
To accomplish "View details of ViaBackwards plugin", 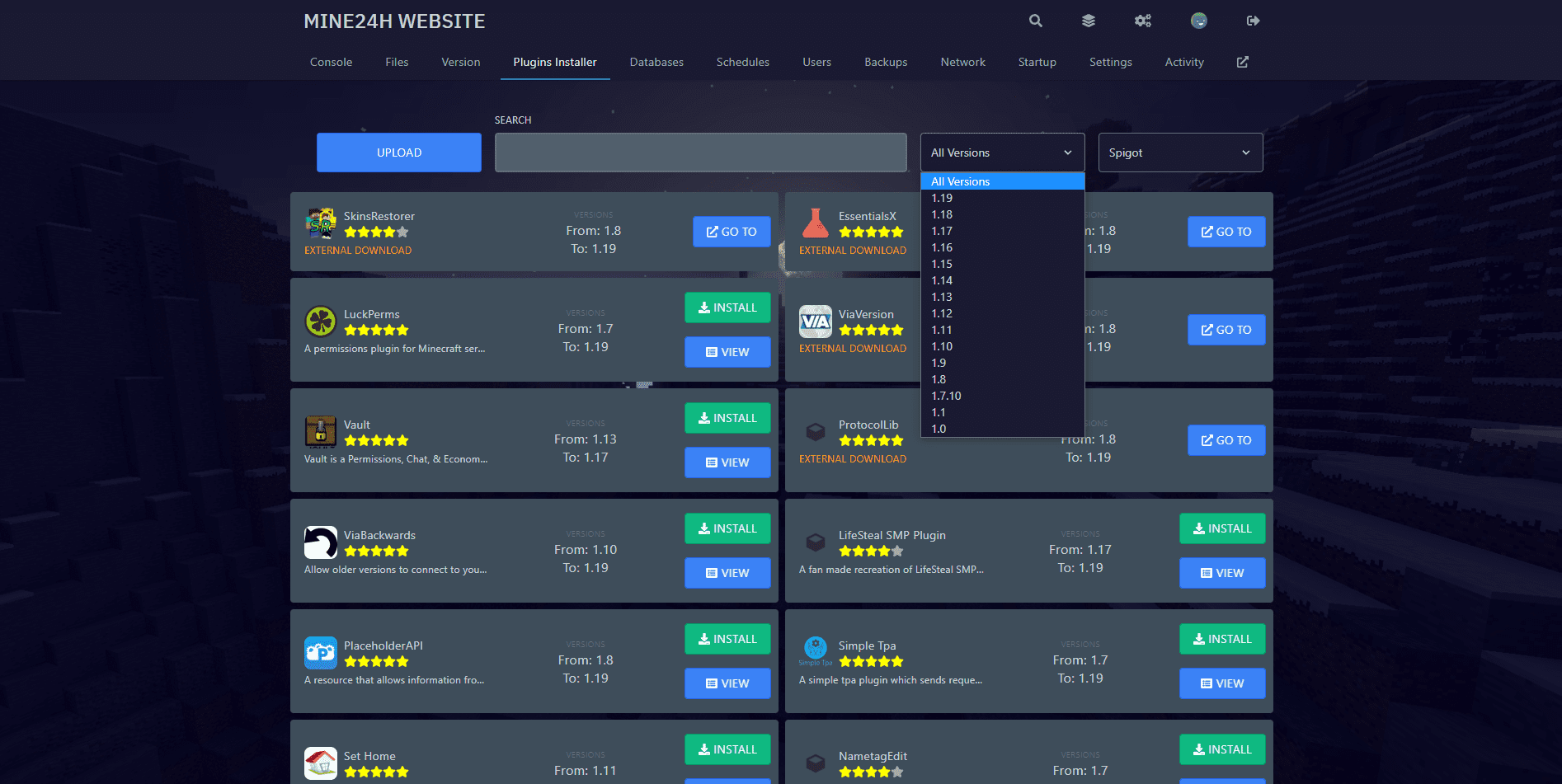I will point(727,573).
